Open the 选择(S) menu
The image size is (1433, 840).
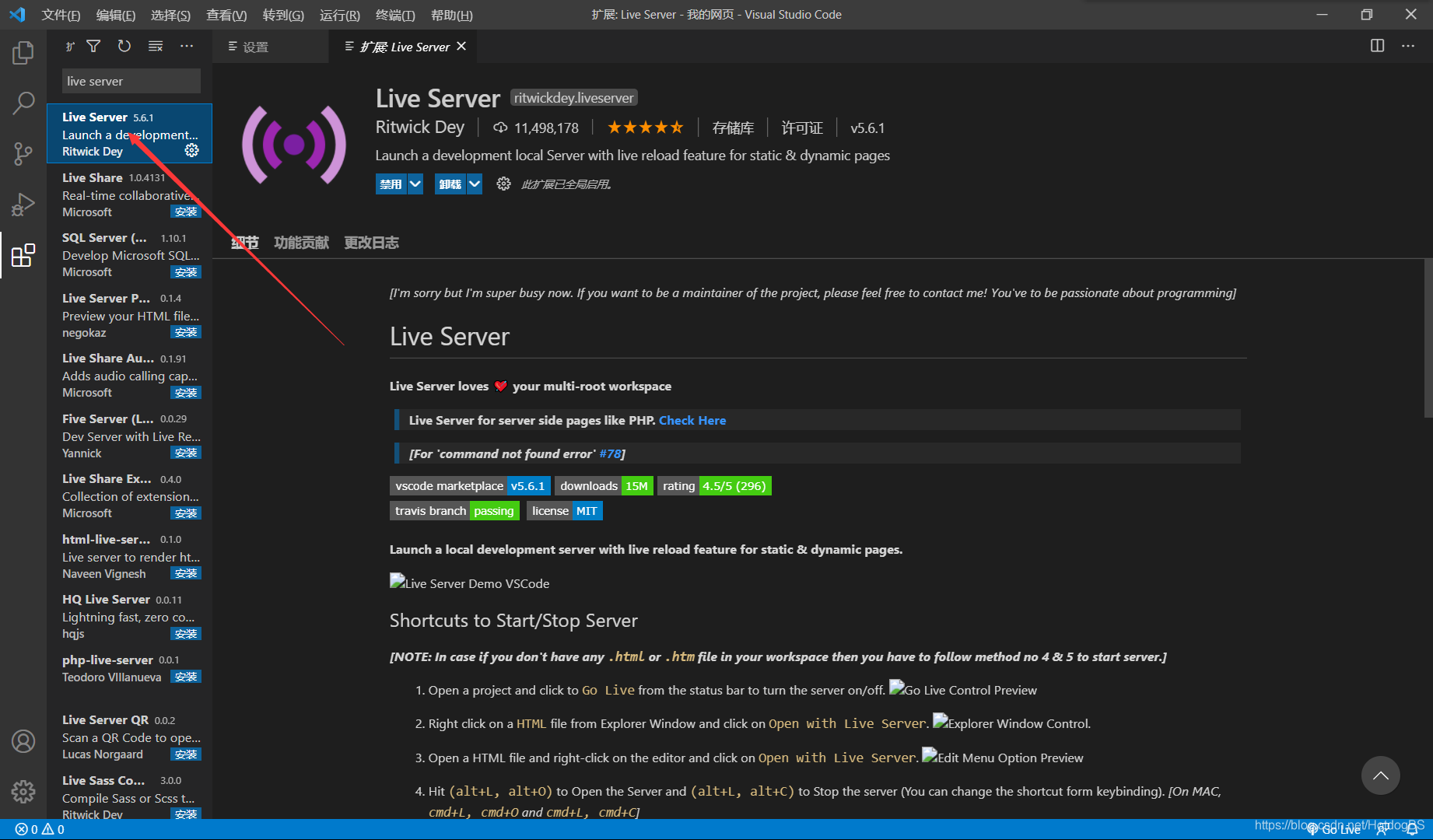point(170,15)
